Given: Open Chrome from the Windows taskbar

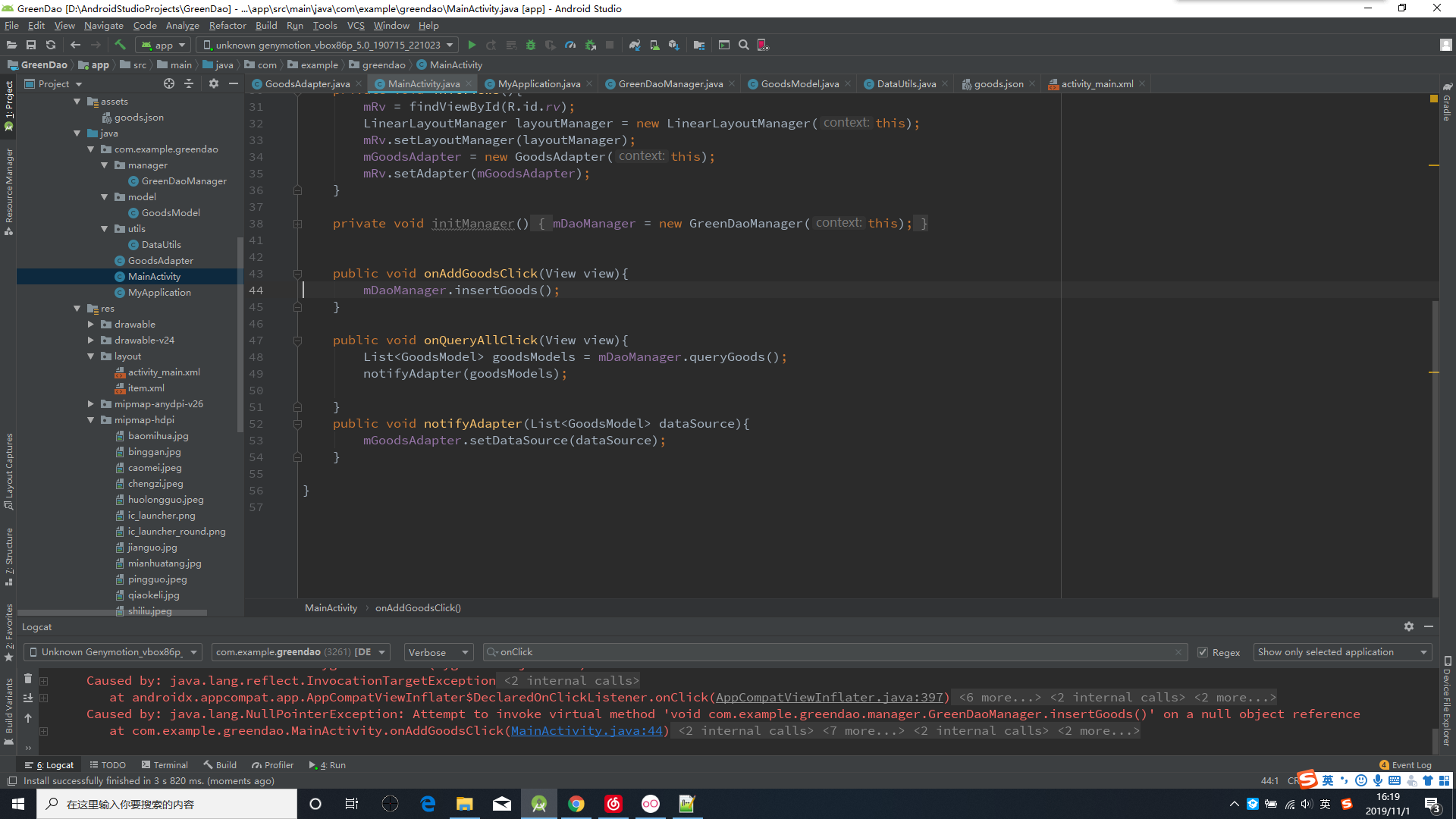Looking at the screenshot, I should pos(576,804).
